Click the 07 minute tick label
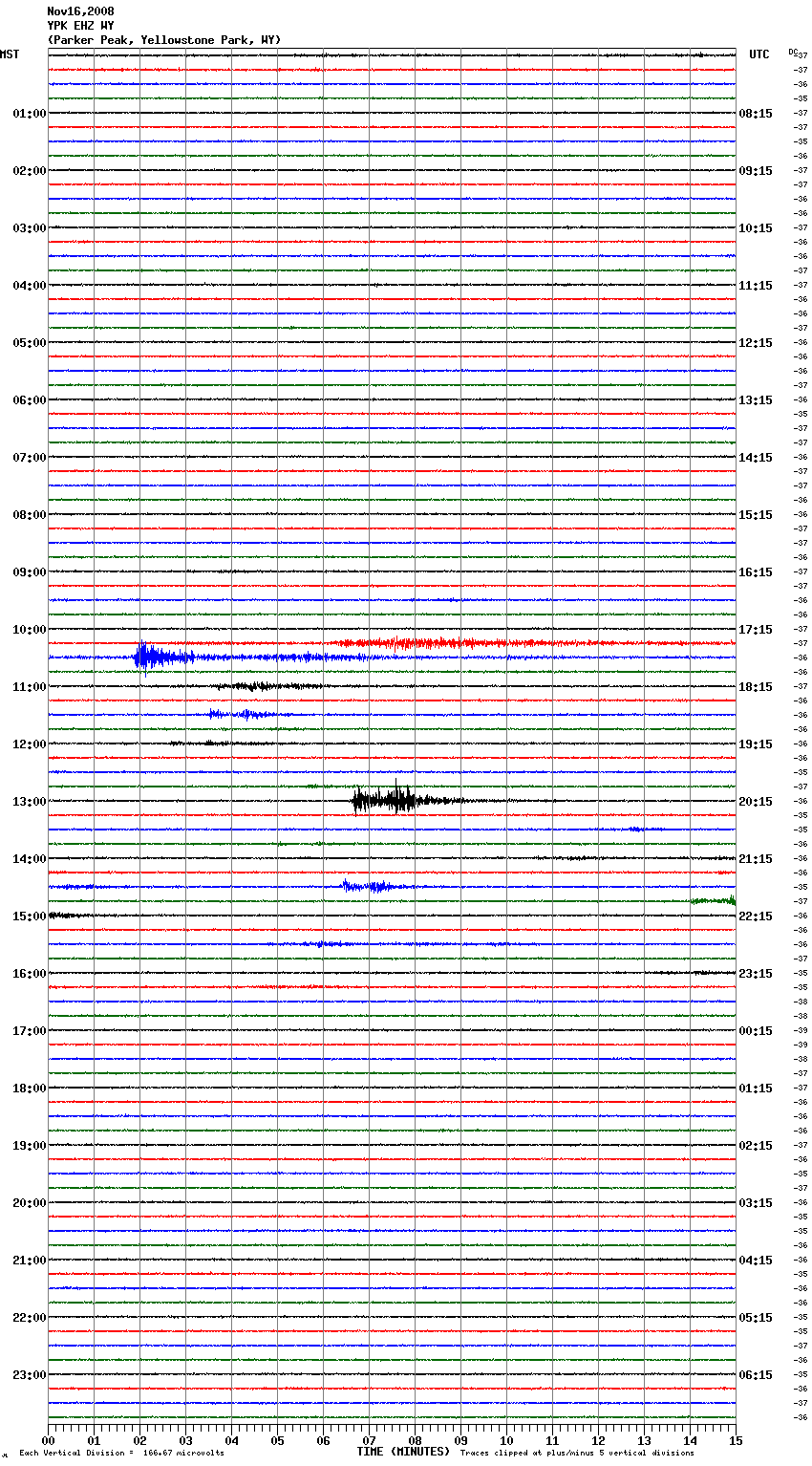This screenshot has height=1466, width=812. point(369,1440)
